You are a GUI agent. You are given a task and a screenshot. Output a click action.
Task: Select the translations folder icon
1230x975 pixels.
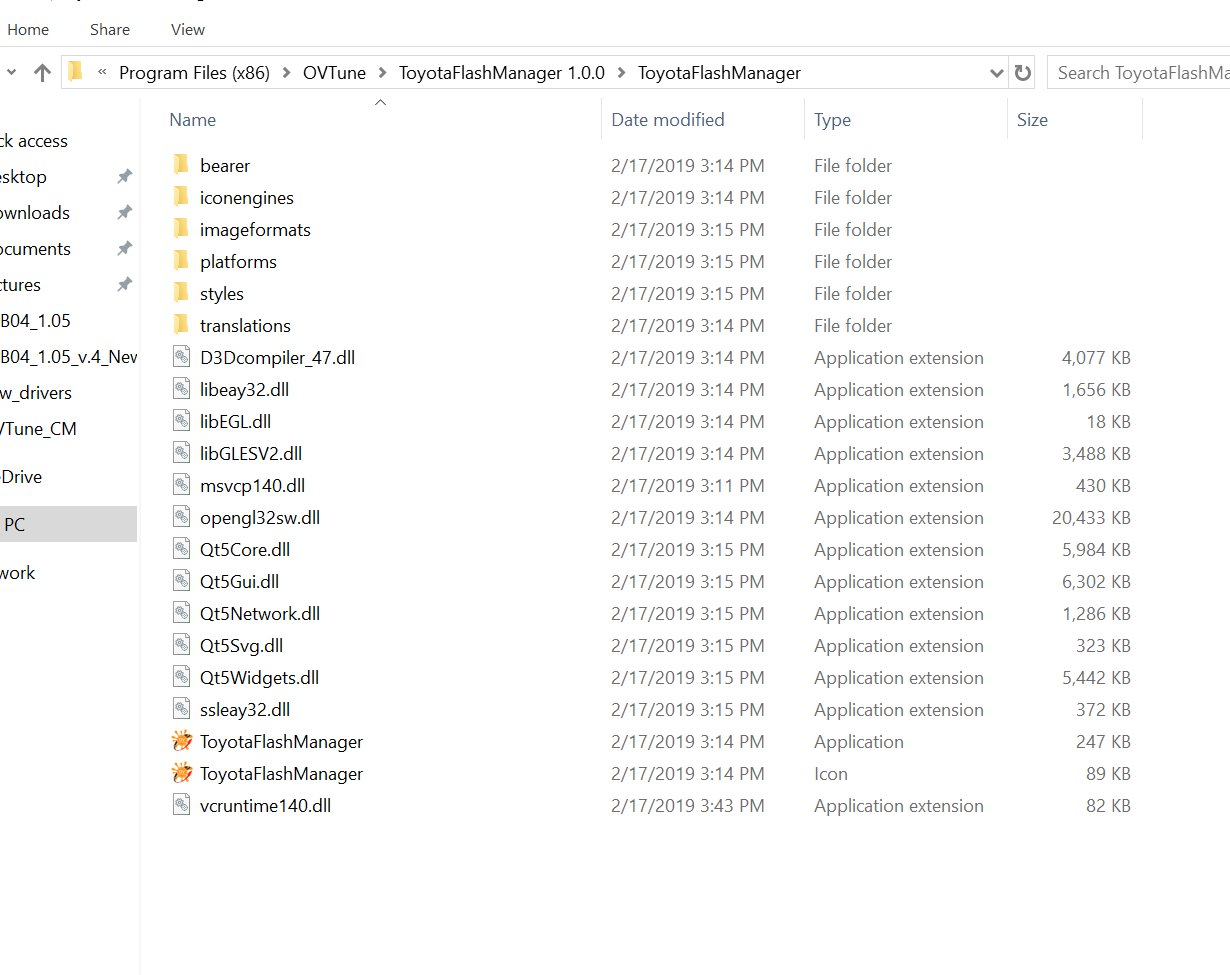click(x=181, y=325)
